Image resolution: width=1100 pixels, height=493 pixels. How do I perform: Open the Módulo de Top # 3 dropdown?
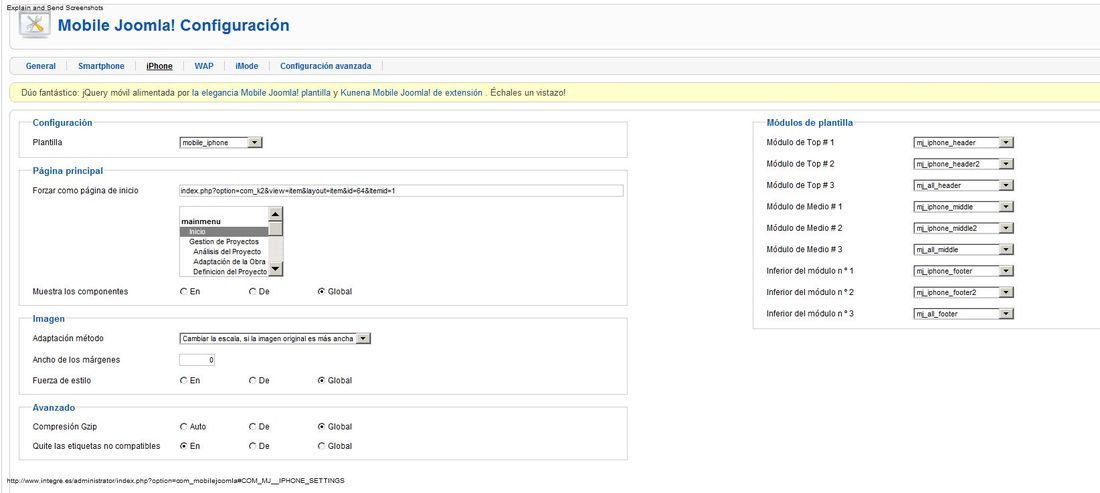pyautogui.click(x=964, y=185)
